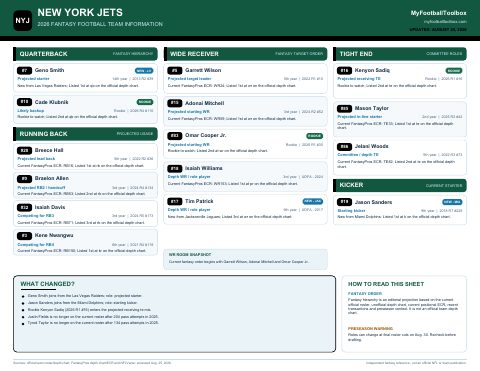Click the NYJ team logo badge
Viewport: 480px width, 371px height.
click(23, 20)
